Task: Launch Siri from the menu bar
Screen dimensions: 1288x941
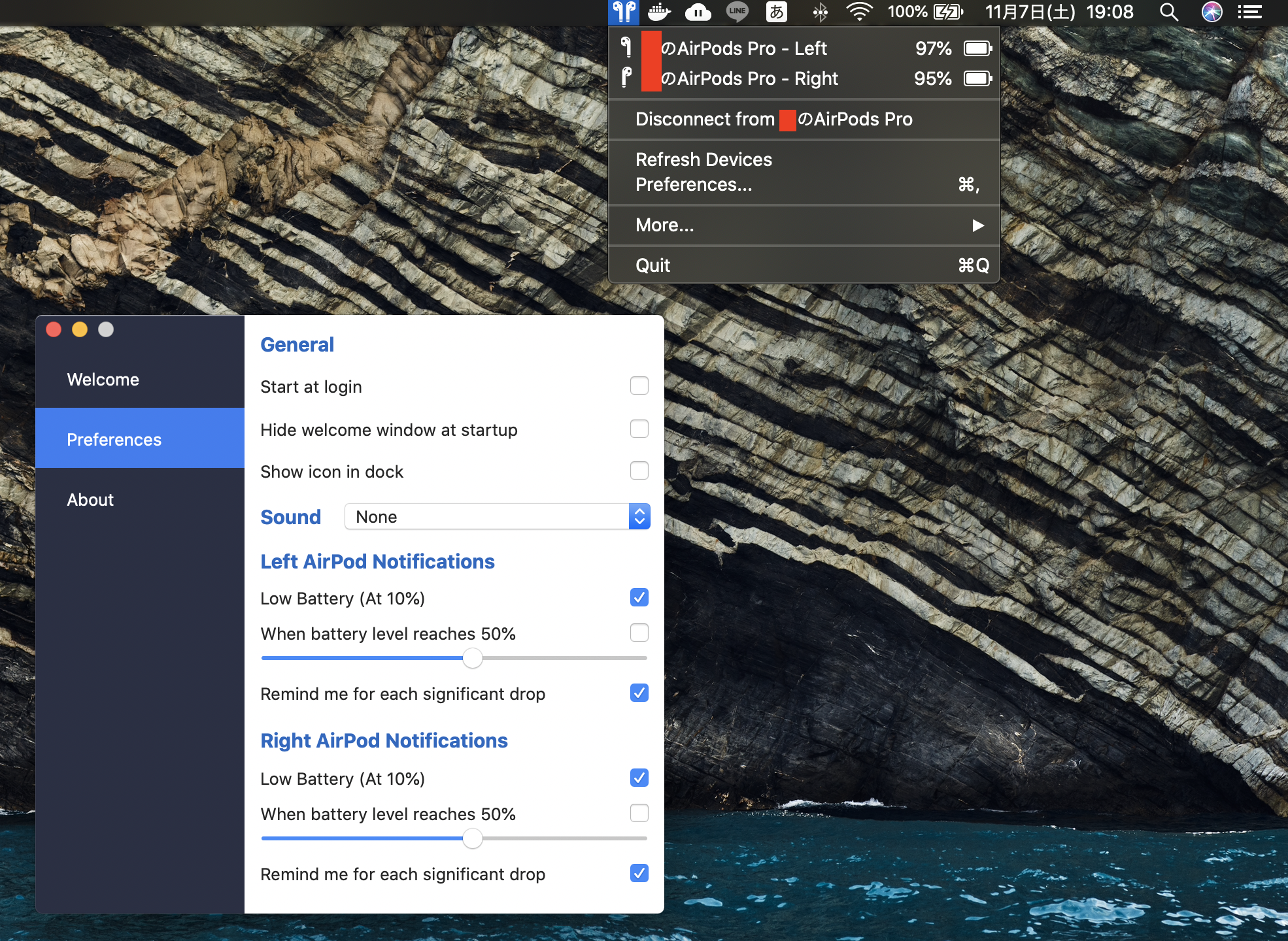Action: [1212, 12]
